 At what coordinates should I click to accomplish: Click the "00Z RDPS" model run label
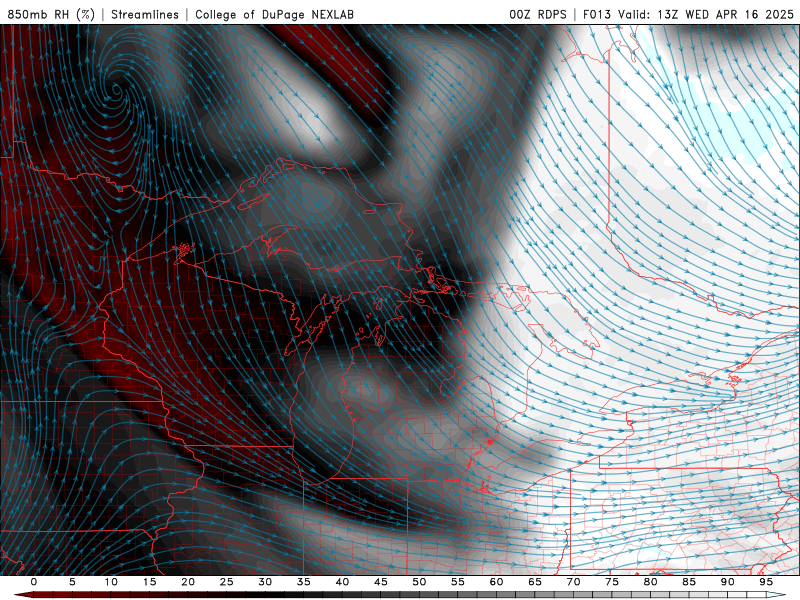(x=538, y=14)
